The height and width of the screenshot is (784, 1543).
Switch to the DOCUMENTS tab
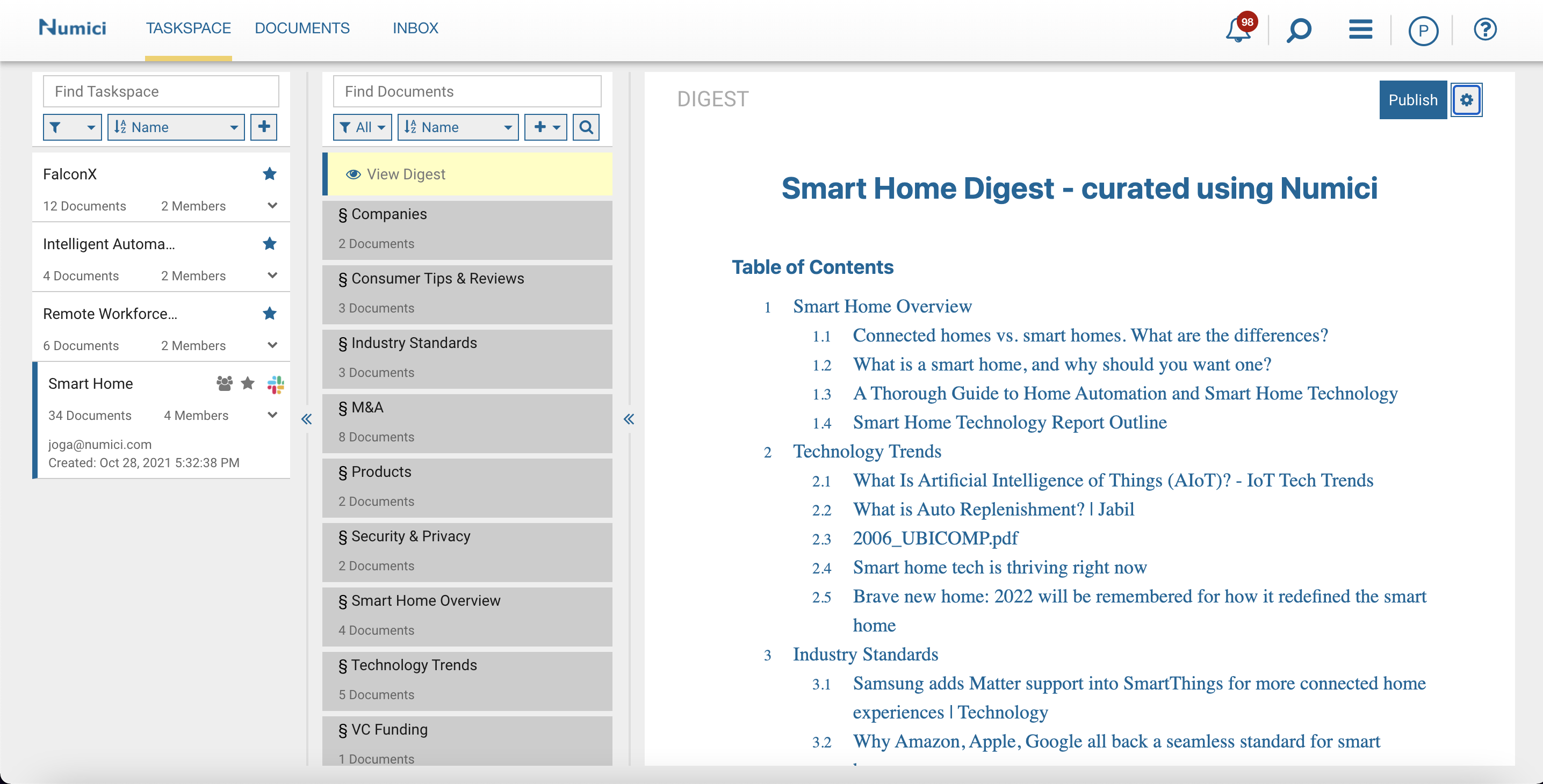302,28
